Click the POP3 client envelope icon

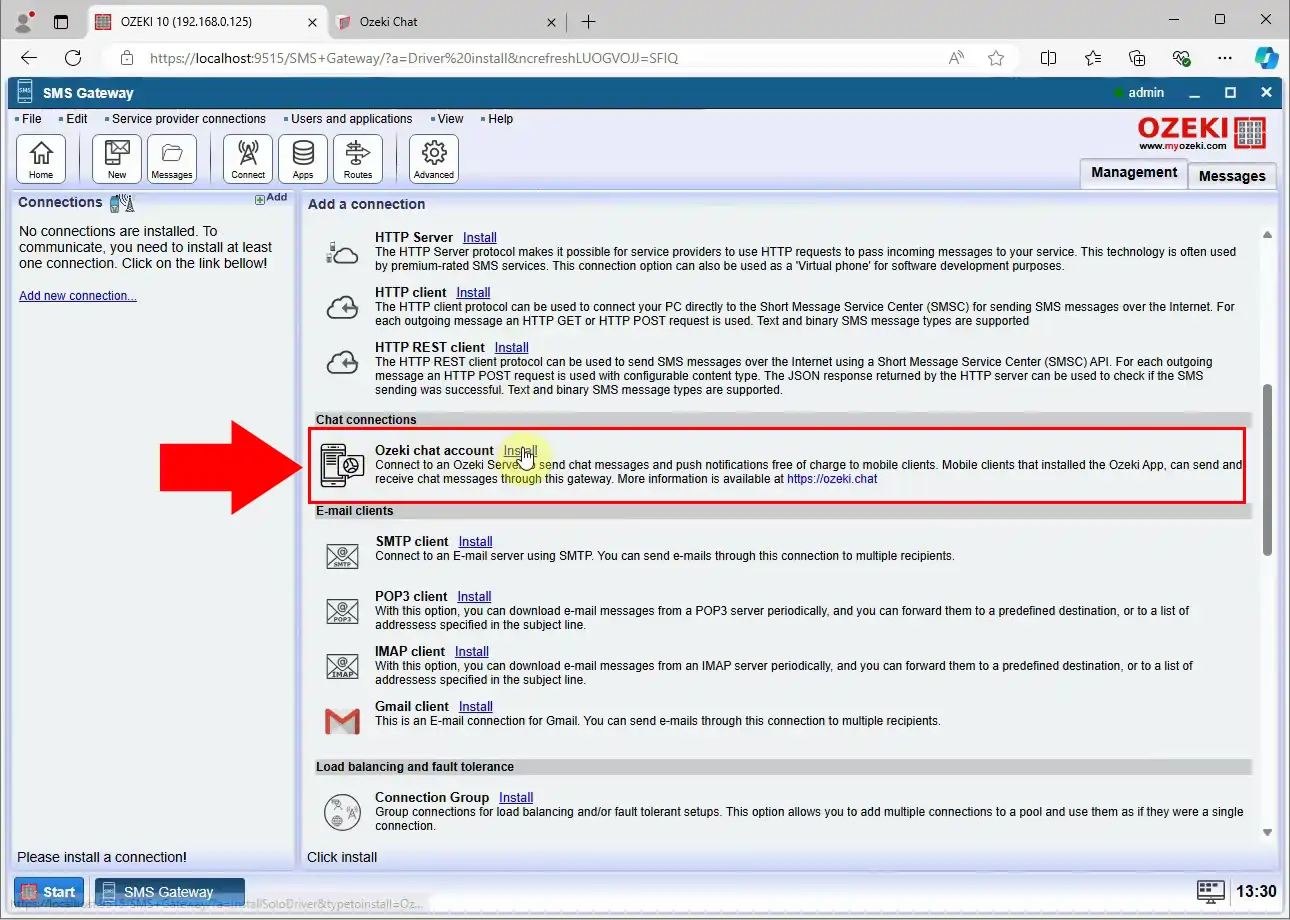coord(342,611)
